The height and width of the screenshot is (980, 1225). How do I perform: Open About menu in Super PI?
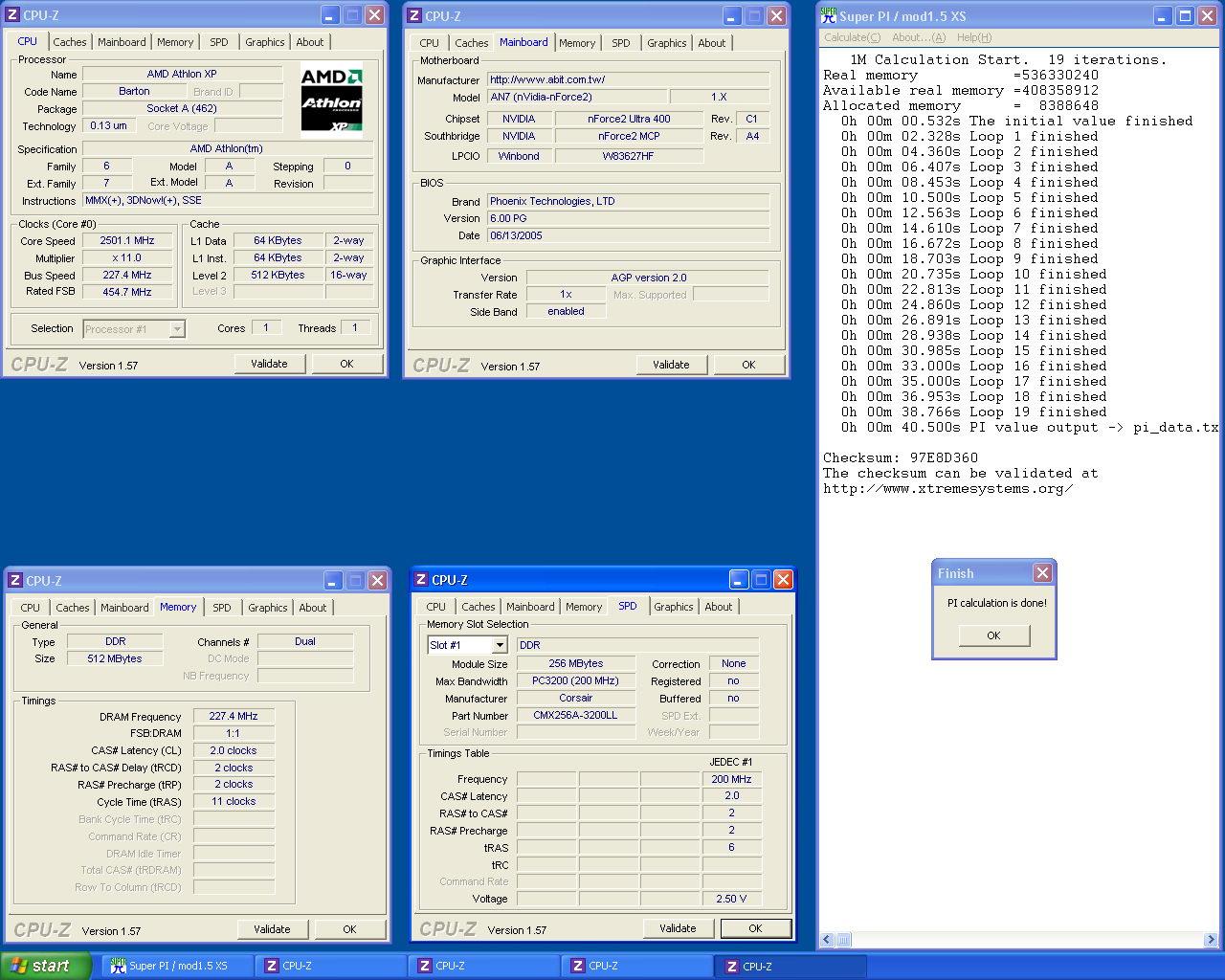[x=919, y=37]
